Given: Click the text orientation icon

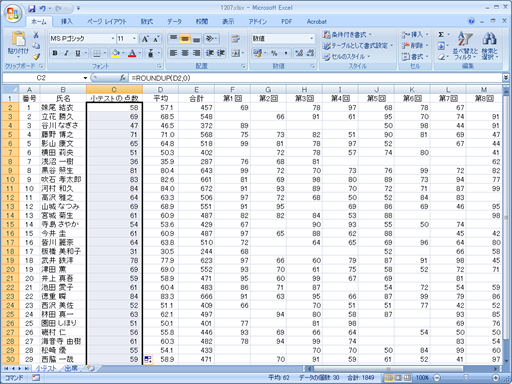Looking at the screenshot, I should pos(210,39).
